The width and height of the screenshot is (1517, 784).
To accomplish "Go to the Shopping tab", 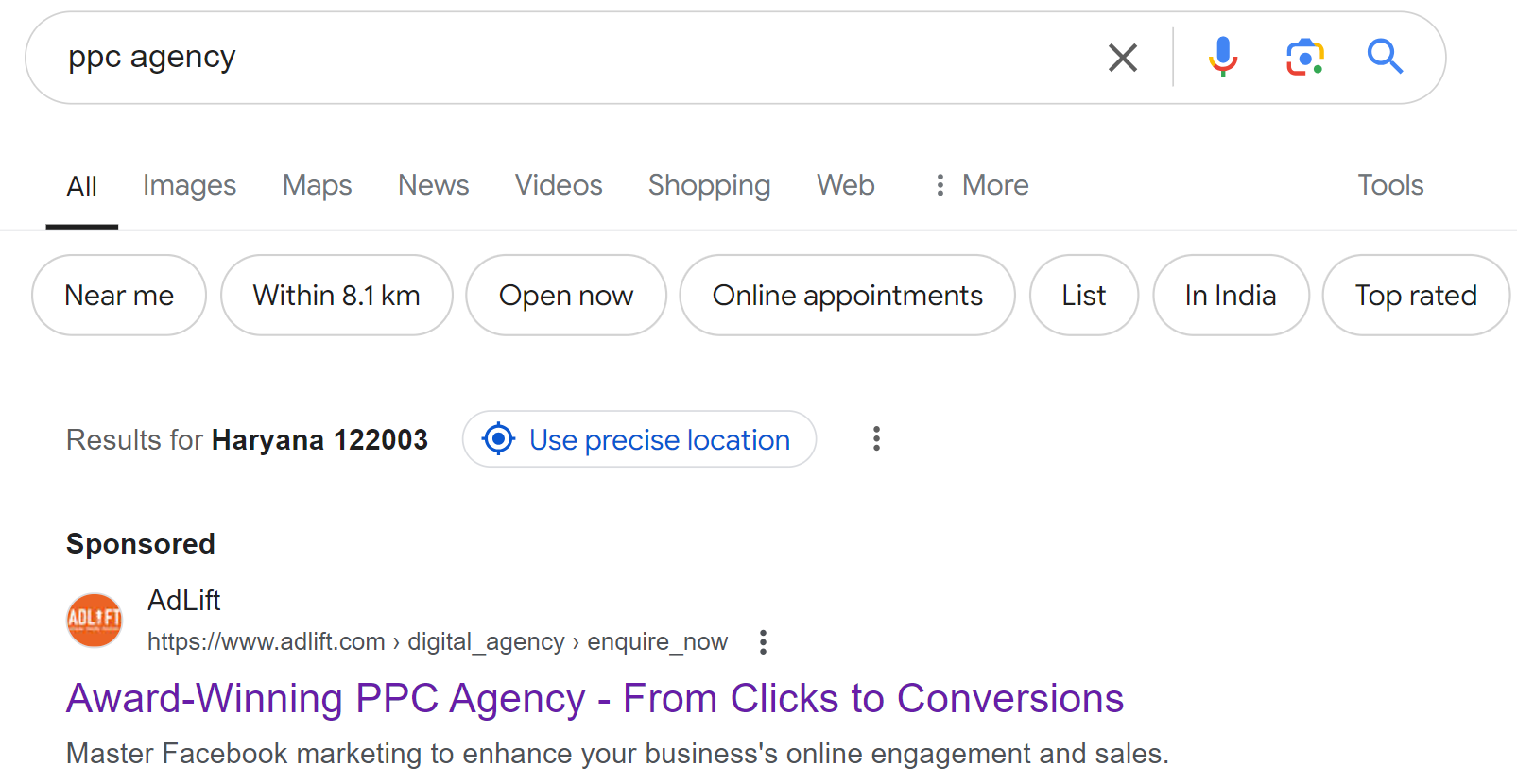I will (709, 185).
